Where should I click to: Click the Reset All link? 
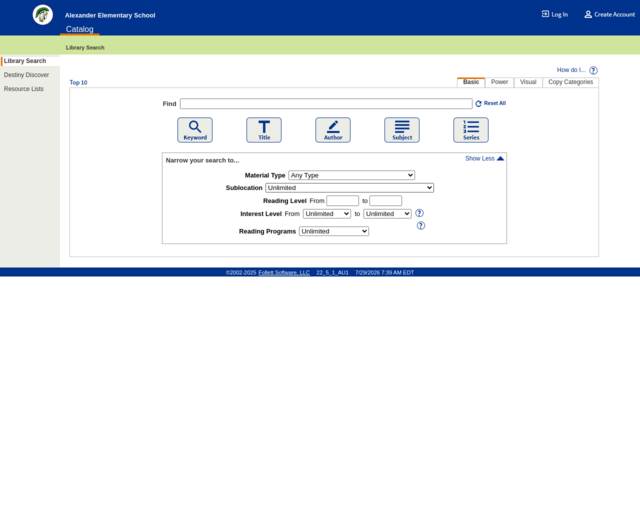(491, 103)
